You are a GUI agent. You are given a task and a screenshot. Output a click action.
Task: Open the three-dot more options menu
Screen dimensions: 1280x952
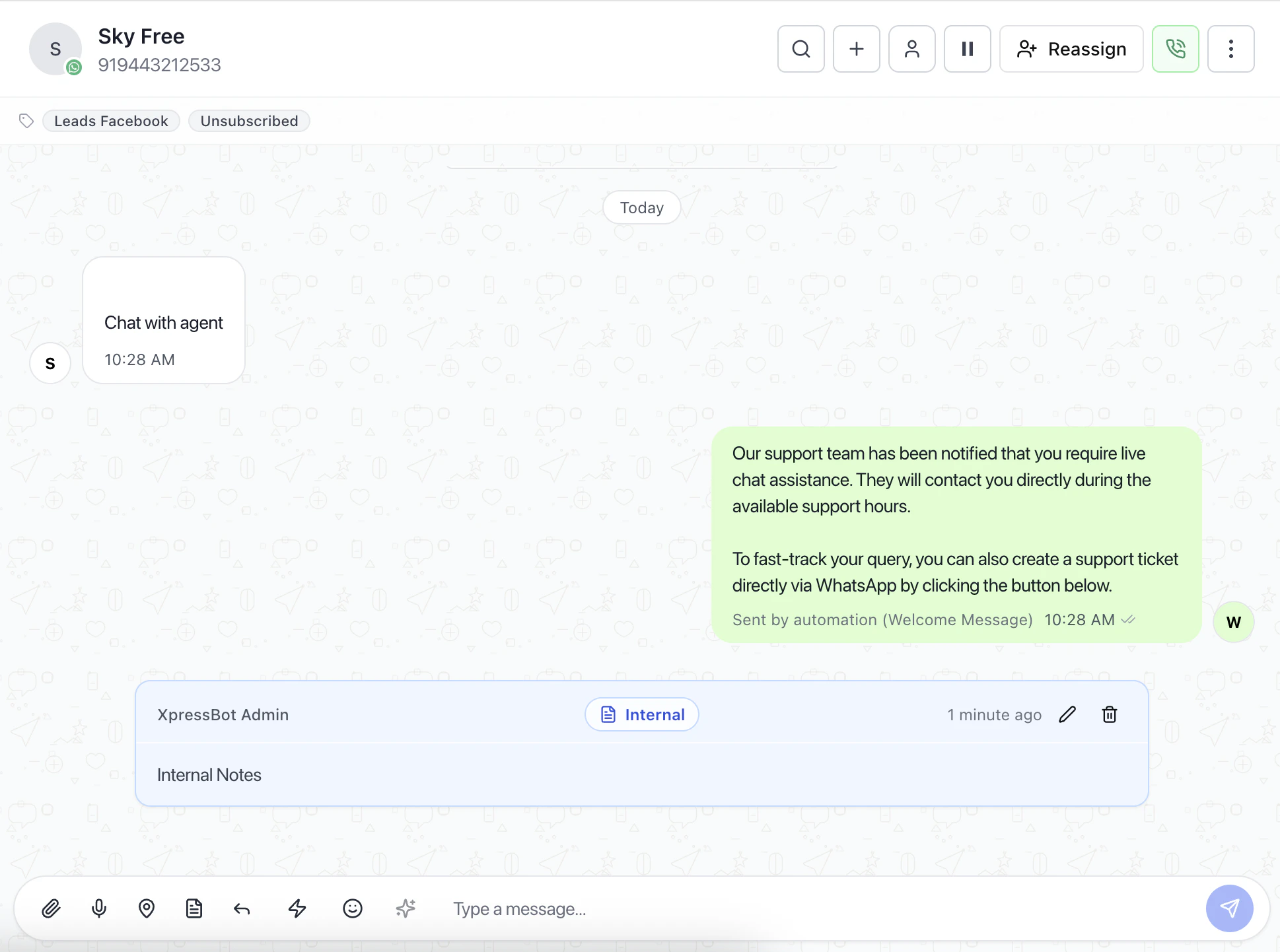click(1230, 49)
